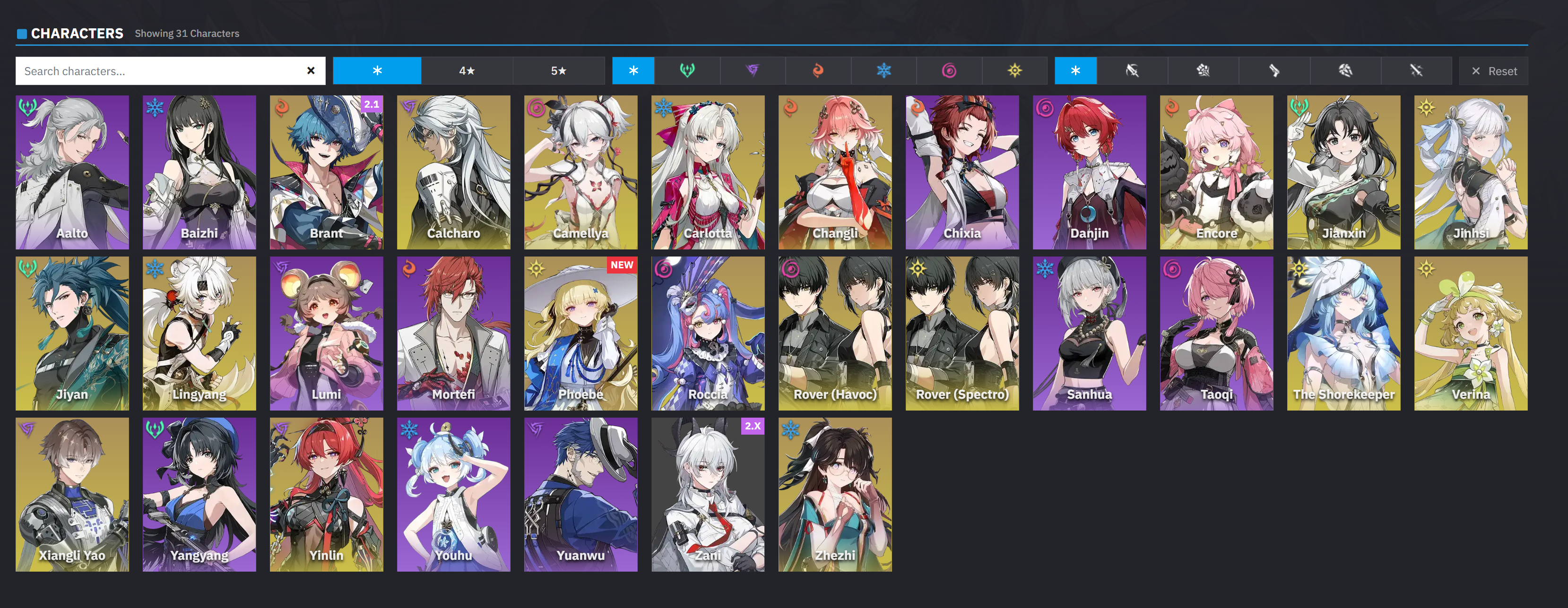The height and width of the screenshot is (608, 1568).
Task: Filter by Glacio snowflake element icon
Action: pos(884,70)
